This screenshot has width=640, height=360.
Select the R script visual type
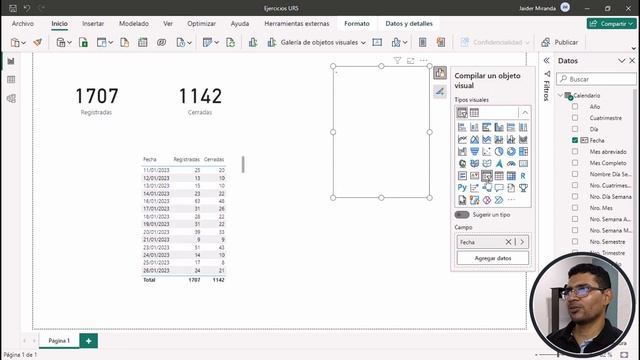point(523,176)
